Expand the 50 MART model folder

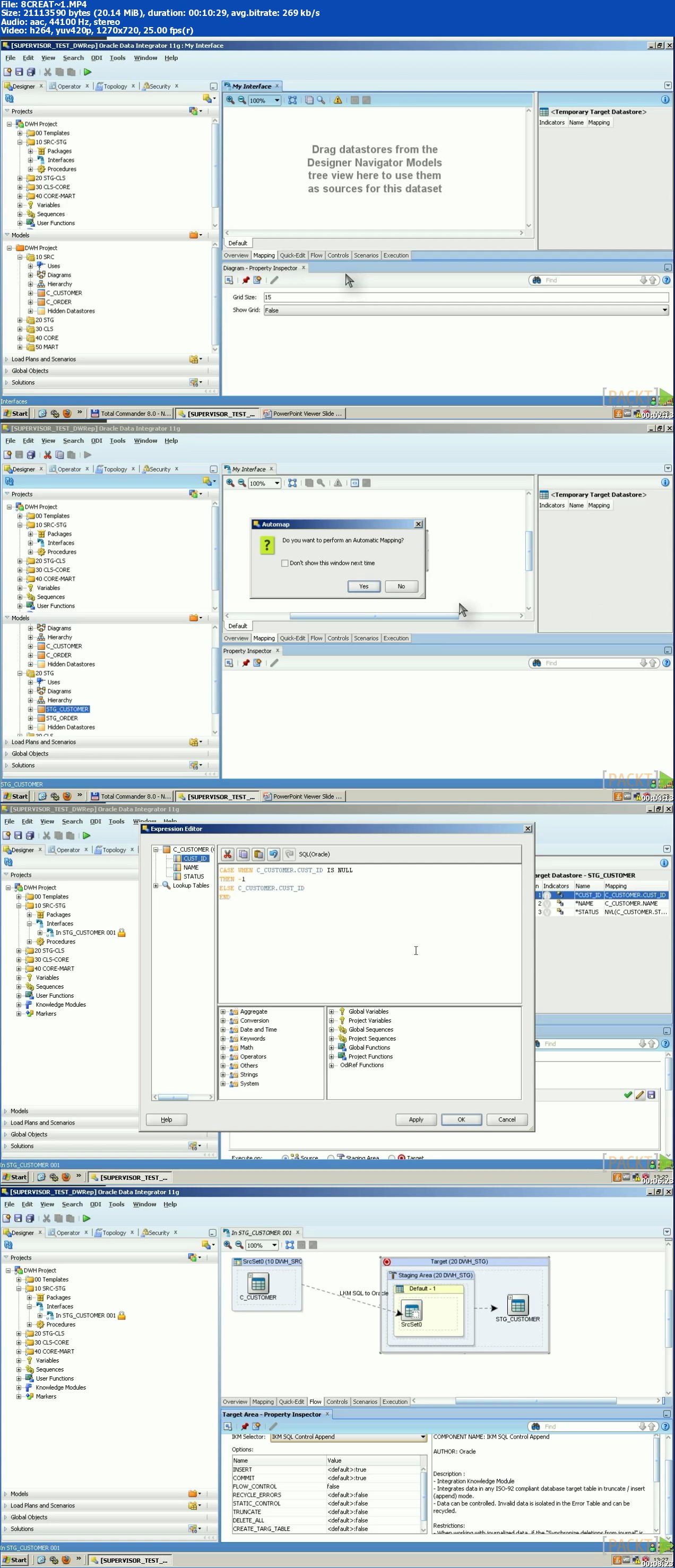(20, 347)
